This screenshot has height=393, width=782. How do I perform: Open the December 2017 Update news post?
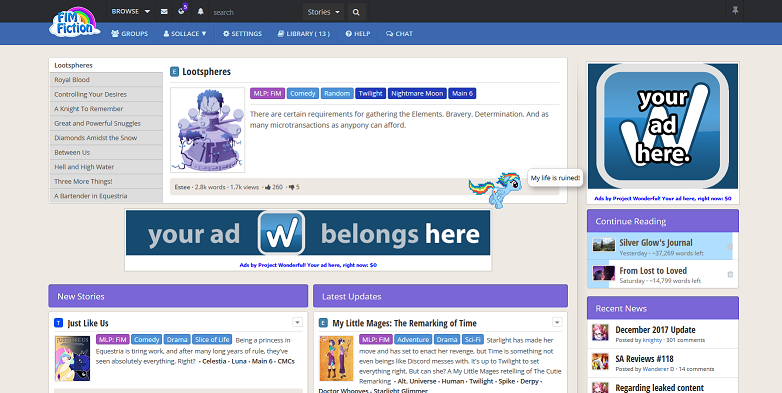click(x=655, y=330)
